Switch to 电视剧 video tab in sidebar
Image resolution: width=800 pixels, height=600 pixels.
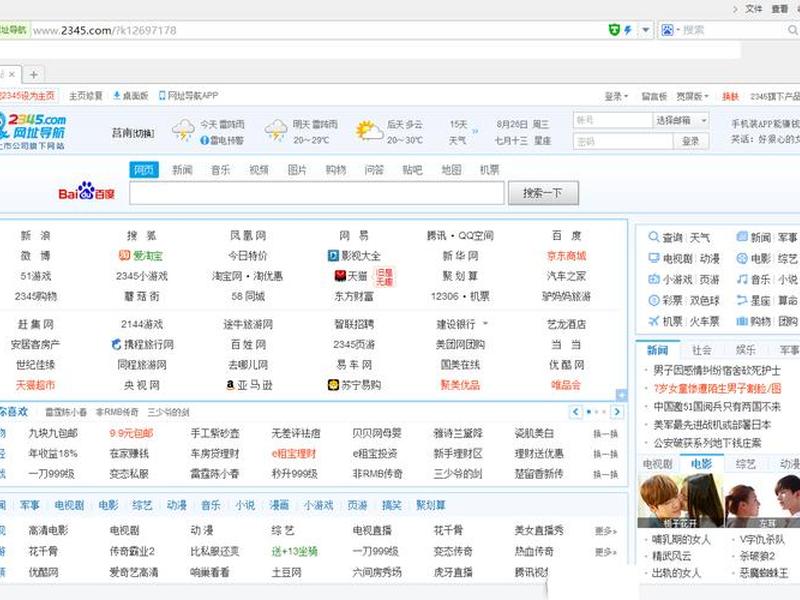click(658, 464)
